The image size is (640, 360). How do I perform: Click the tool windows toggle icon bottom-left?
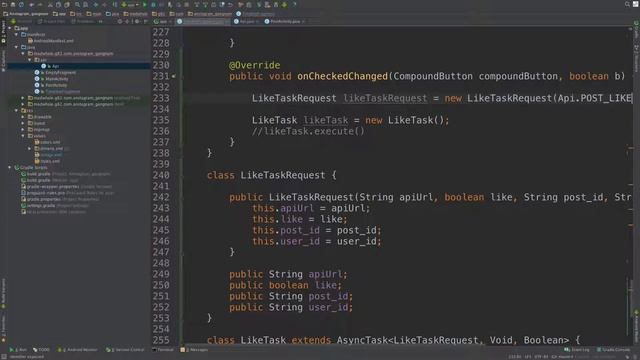(x=4, y=357)
